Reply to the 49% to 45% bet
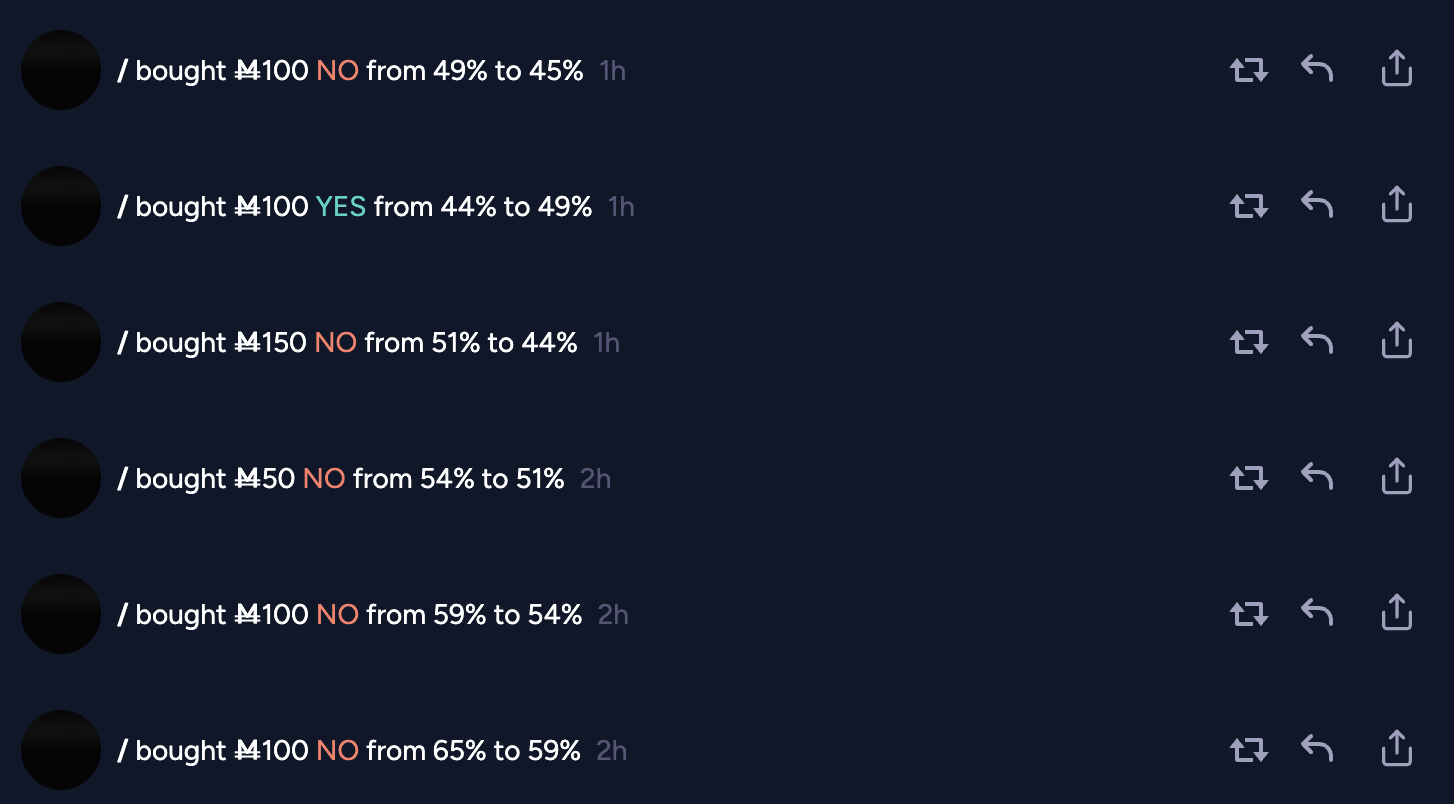This screenshot has width=1454, height=804. coord(1317,69)
